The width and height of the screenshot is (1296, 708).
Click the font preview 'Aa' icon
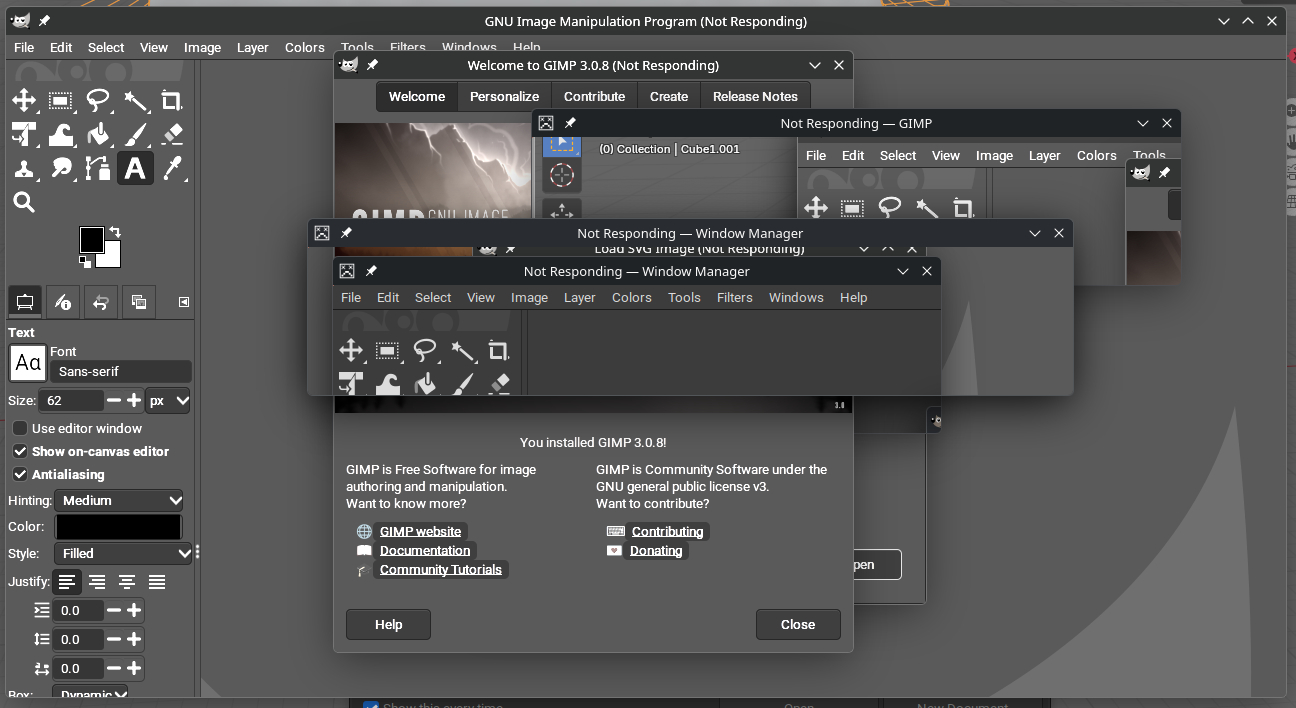point(28,363)
